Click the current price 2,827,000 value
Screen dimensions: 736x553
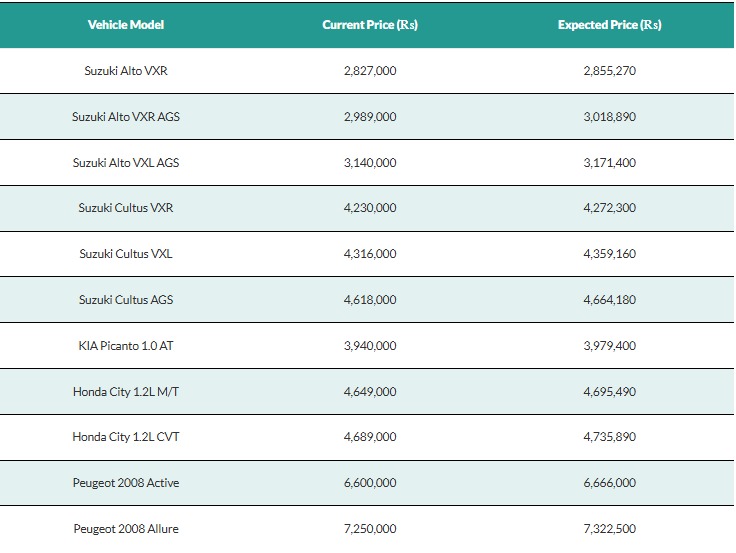pos(370,71)
